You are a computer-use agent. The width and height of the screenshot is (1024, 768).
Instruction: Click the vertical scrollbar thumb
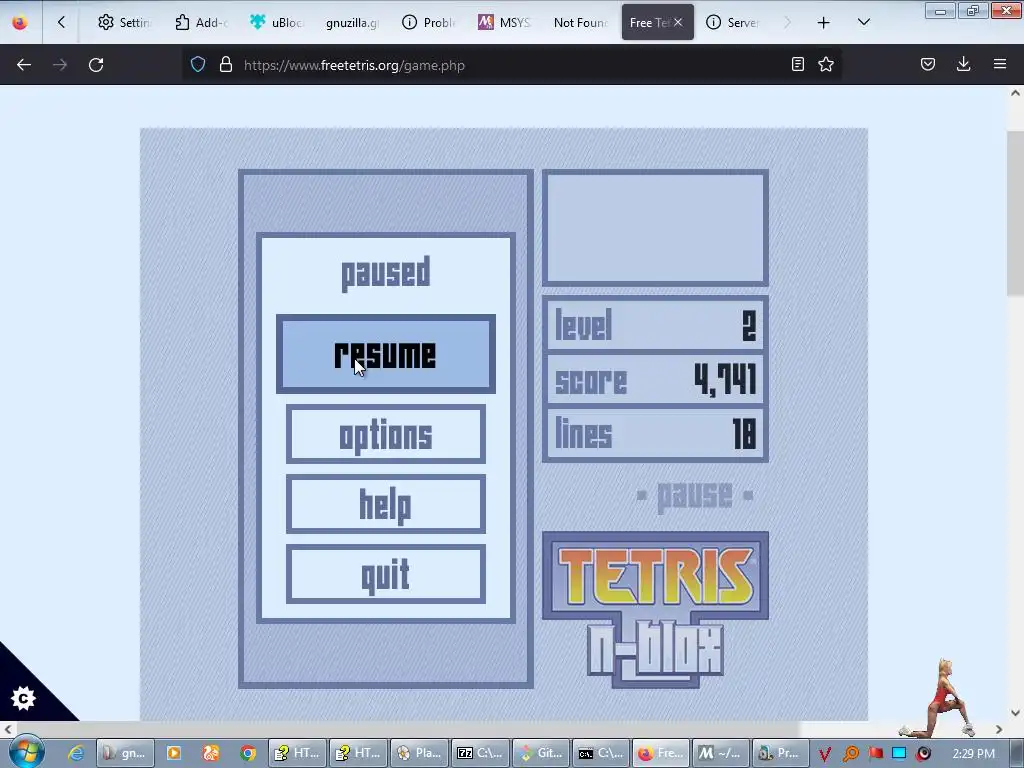point(1015,213)
